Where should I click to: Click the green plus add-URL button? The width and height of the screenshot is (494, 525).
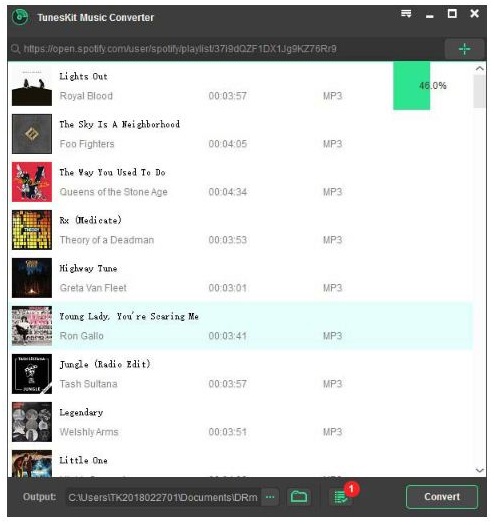pyautogui.click(x=464, y=49)
